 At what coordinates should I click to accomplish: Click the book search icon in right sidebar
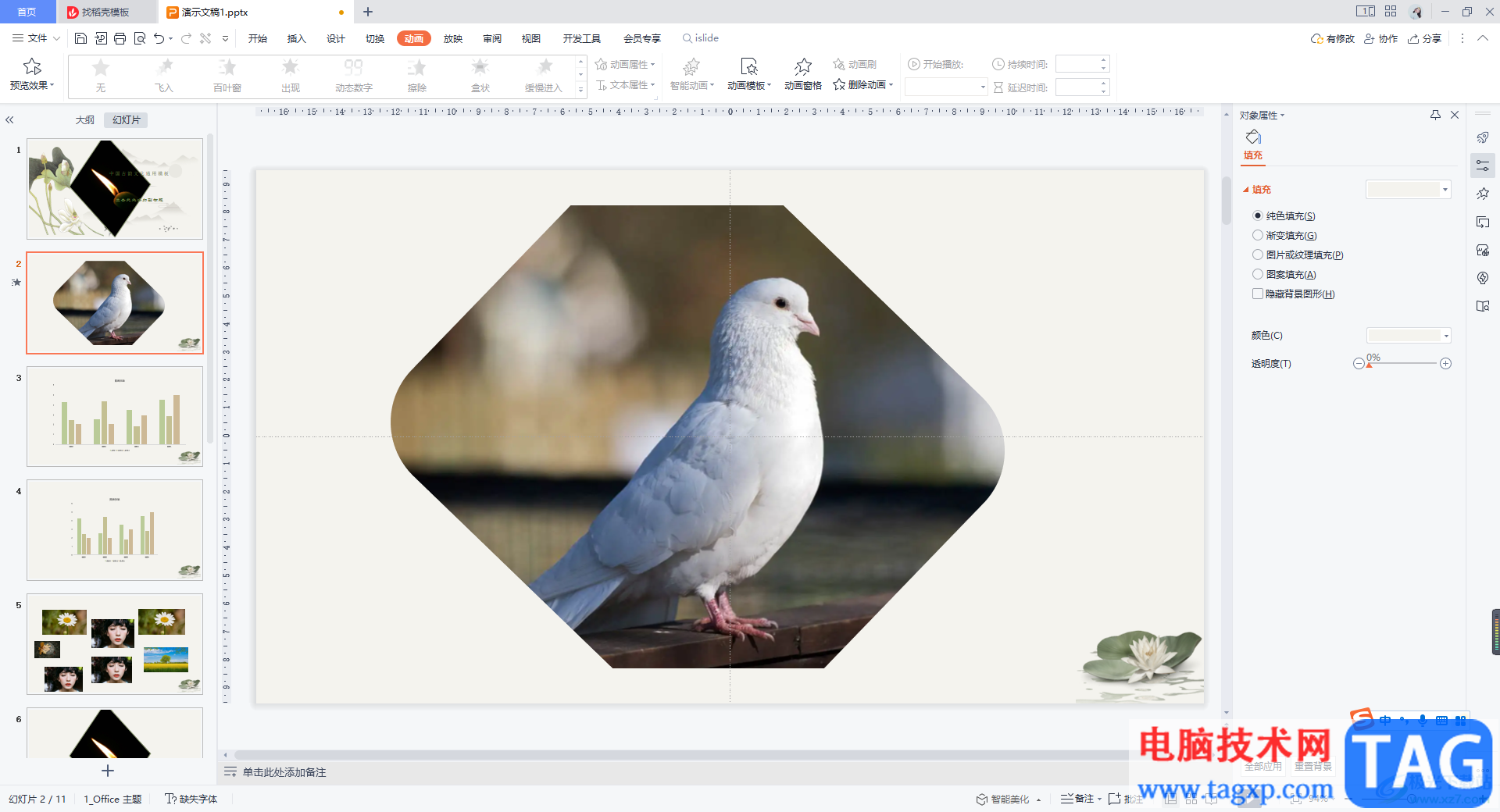1483,306
